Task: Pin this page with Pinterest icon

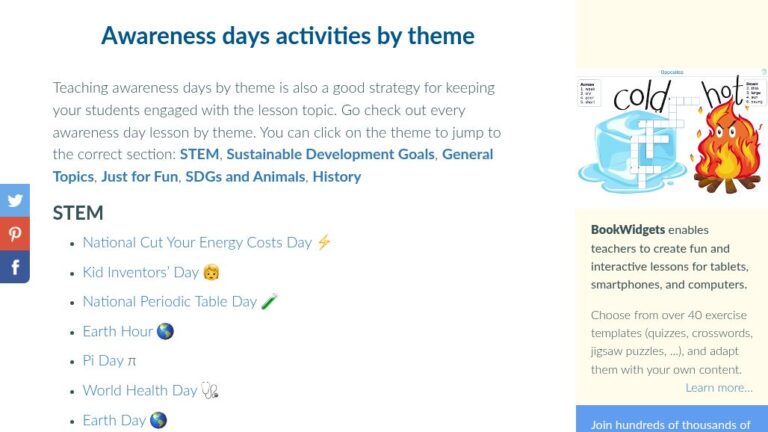Action: tap(15, 234)
